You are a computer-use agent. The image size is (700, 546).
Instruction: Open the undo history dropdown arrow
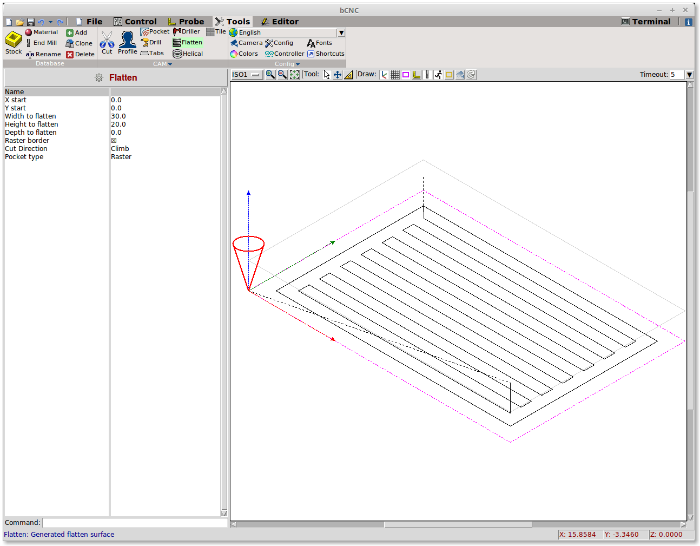click(x=50, y=22)
